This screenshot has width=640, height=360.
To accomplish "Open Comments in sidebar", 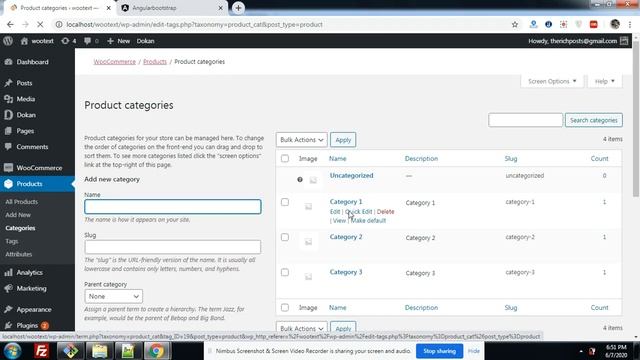I will (x=32, y=147).
